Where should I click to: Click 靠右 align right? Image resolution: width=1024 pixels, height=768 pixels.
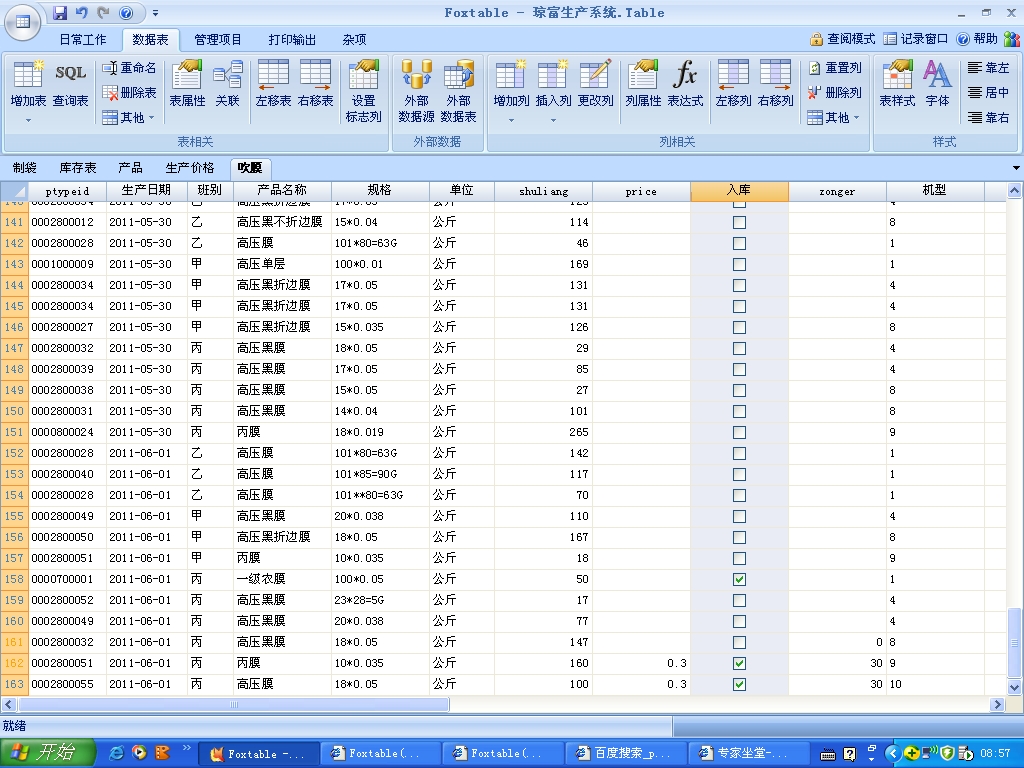[989, 118]
